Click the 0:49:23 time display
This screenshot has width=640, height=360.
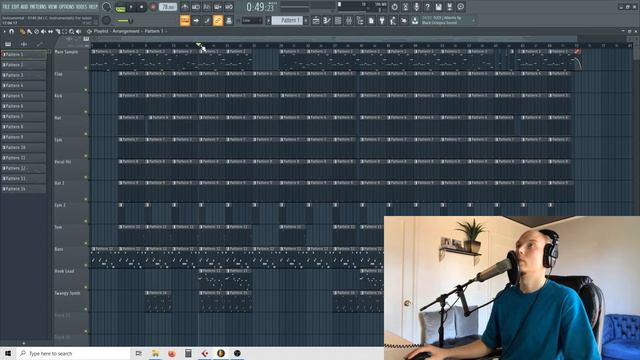[x=261, y=7]
